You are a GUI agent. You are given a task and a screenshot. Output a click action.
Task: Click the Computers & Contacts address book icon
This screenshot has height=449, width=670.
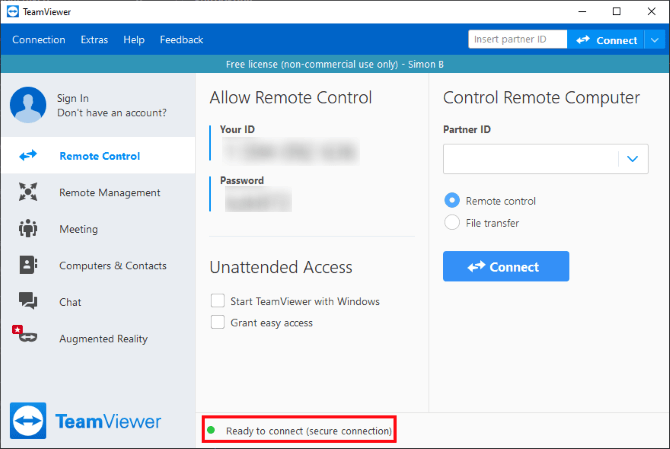pos(28,265)
